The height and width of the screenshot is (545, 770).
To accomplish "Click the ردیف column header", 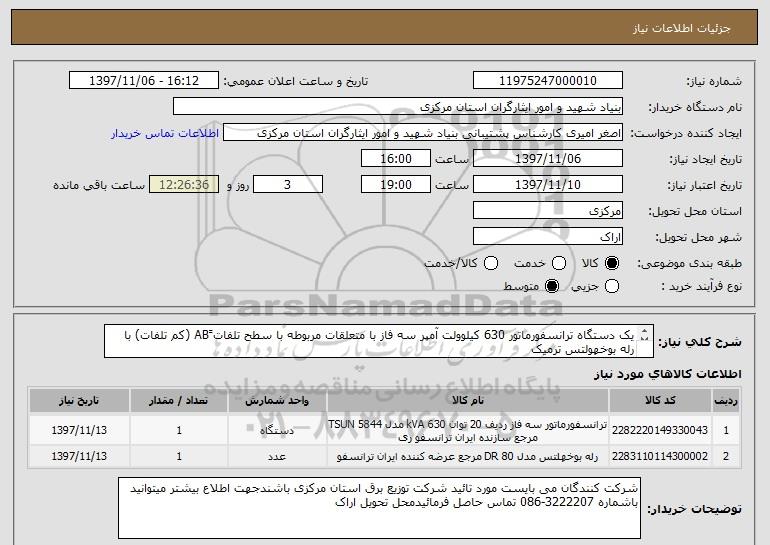I will 726,401.
